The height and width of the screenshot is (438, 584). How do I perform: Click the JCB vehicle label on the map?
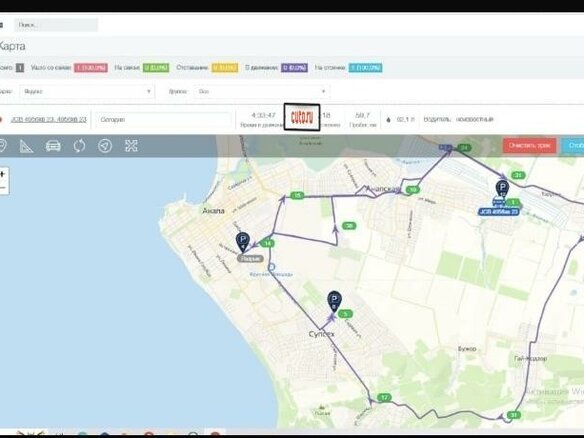(498, 212)
